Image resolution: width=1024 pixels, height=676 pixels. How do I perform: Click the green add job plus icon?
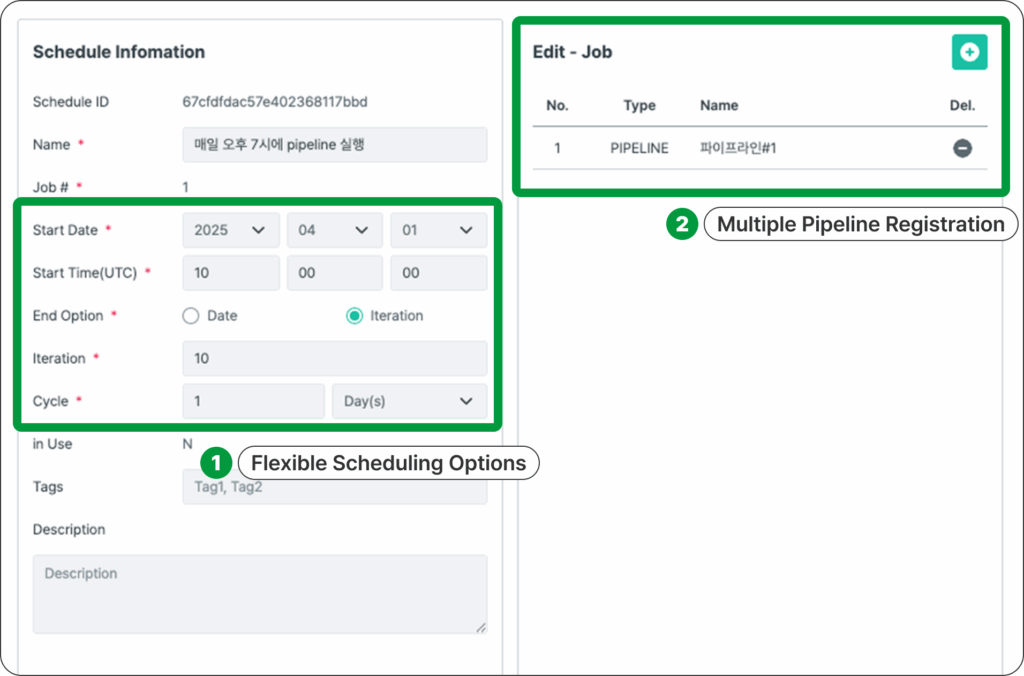(969, 52)
